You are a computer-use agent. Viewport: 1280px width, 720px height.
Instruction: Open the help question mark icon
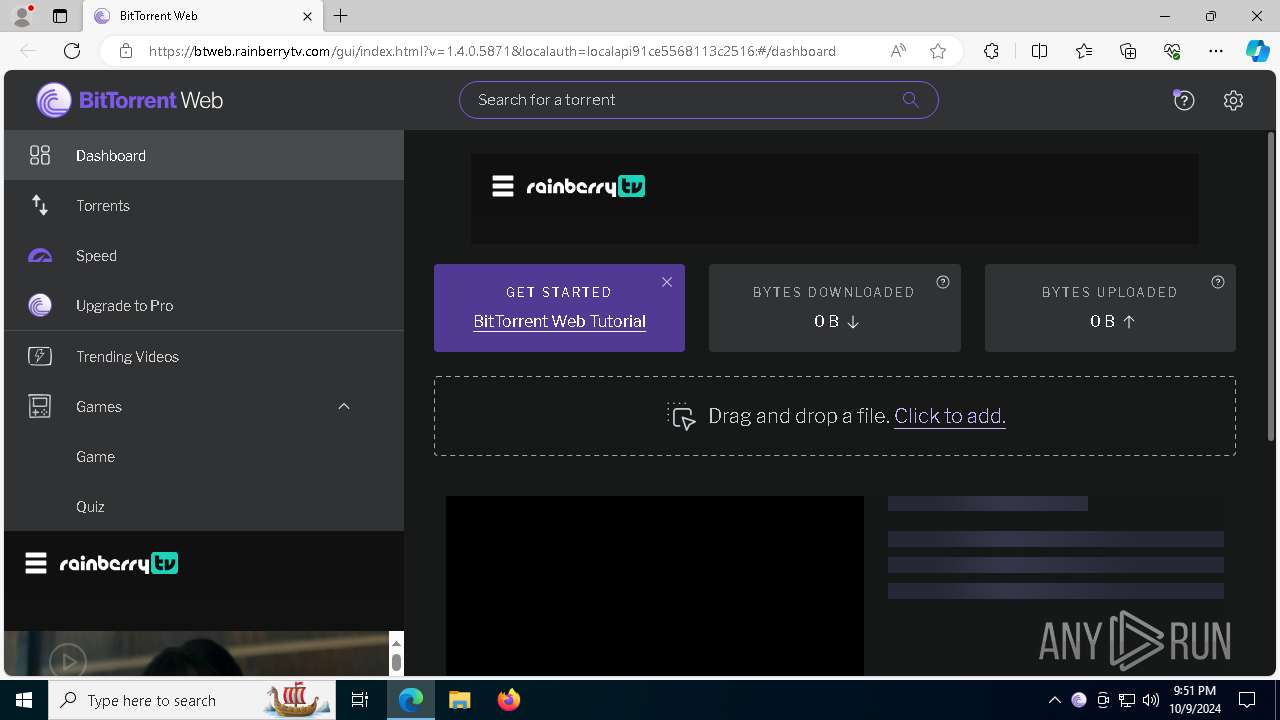[1184, 100]
